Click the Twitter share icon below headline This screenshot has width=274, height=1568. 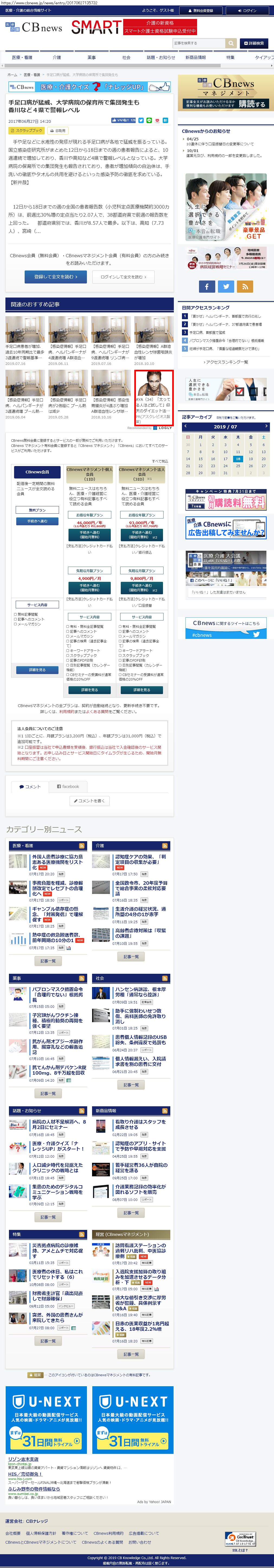pos(141,121)
